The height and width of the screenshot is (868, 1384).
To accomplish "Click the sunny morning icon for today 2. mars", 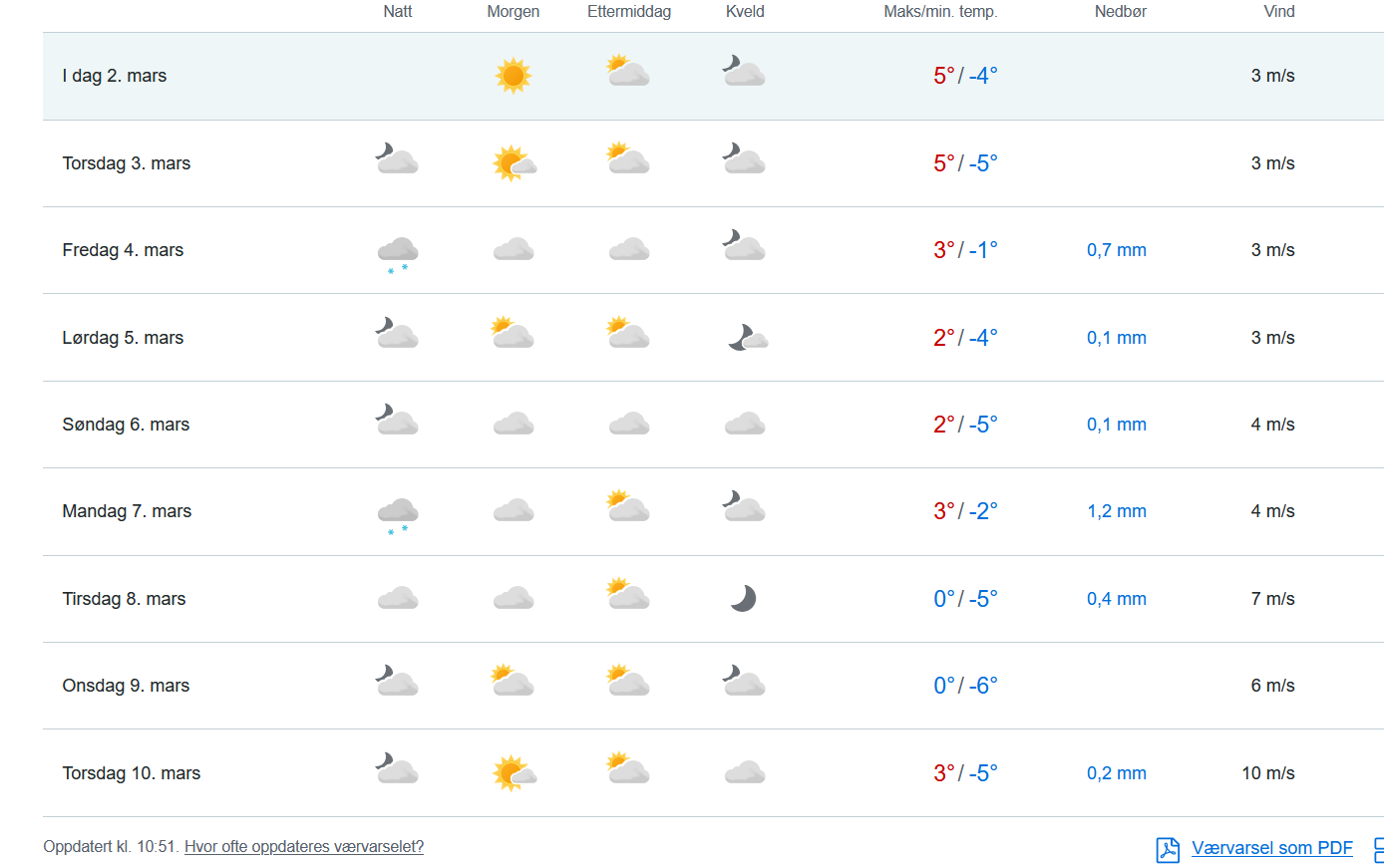I will coord(513,76).
